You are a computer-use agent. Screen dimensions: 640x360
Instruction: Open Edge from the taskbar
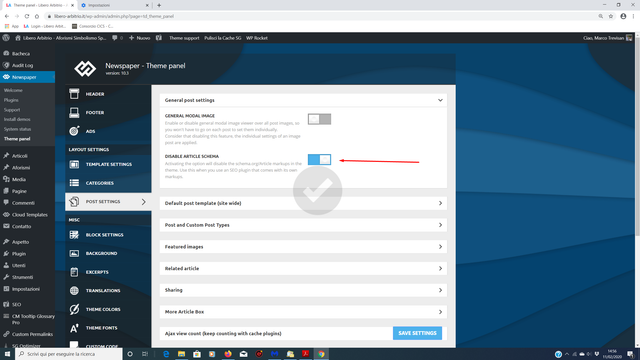[x=166, y=354]
